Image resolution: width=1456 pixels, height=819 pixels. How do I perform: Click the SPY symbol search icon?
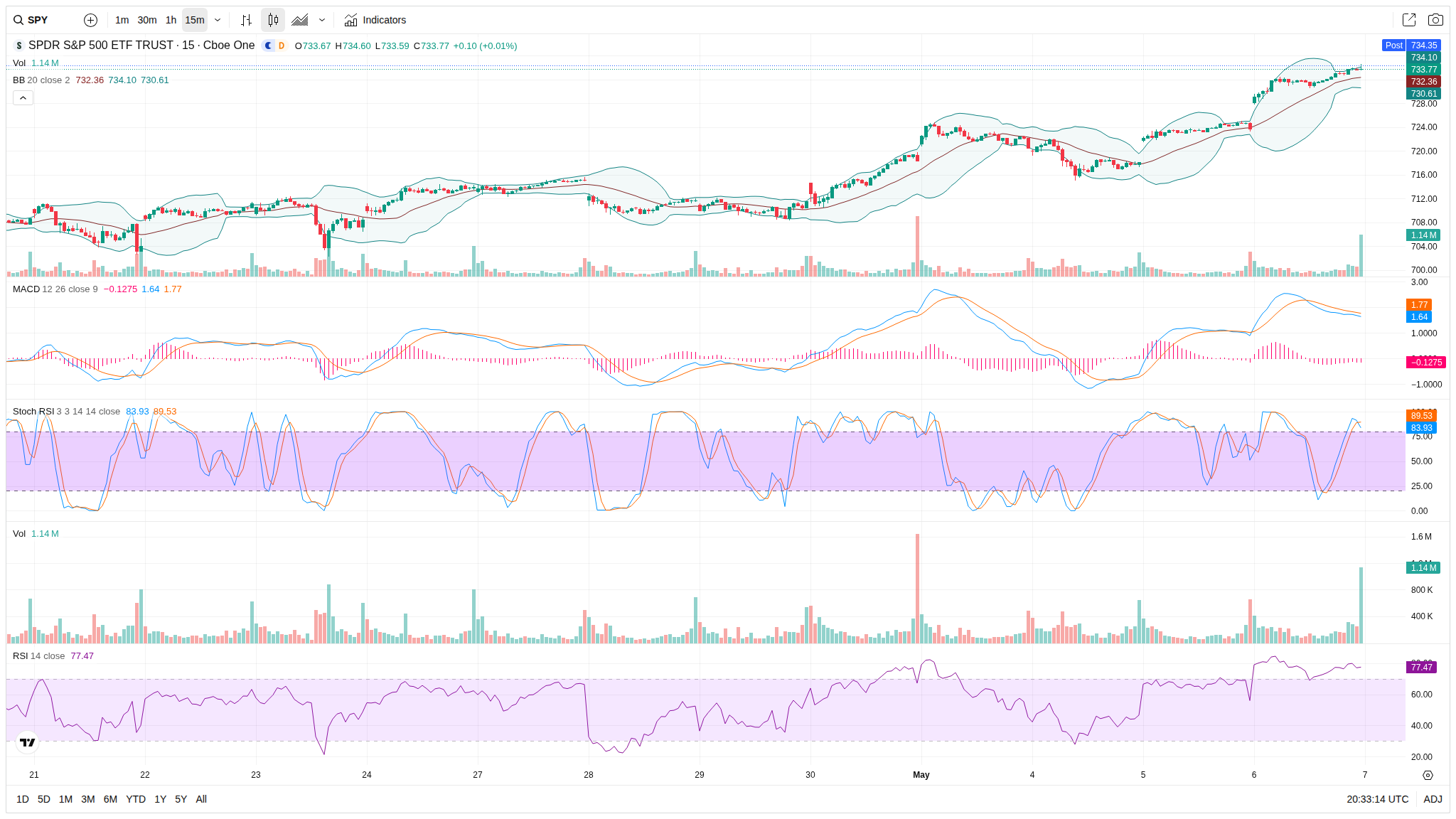tap(18, 20)
